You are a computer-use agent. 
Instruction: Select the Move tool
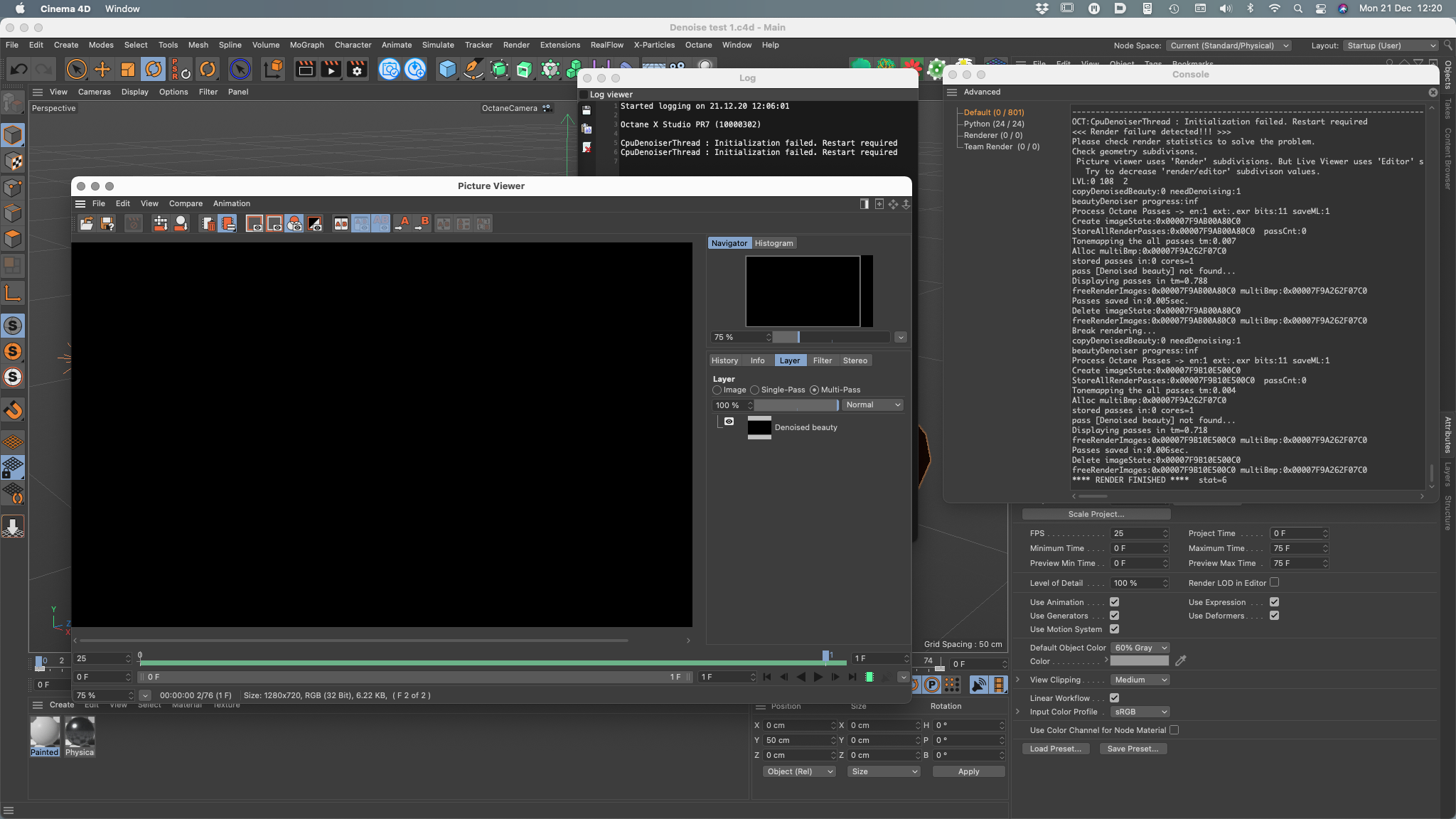[102, 69]
